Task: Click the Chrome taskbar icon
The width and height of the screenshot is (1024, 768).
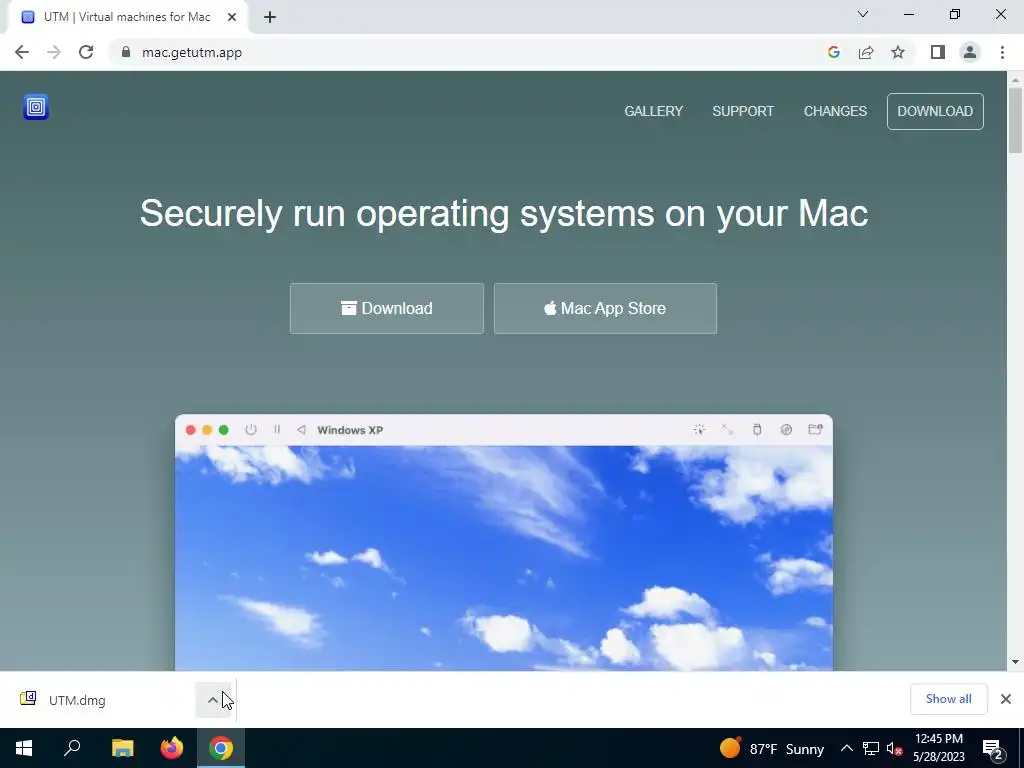Action: (x=221, y=748)
